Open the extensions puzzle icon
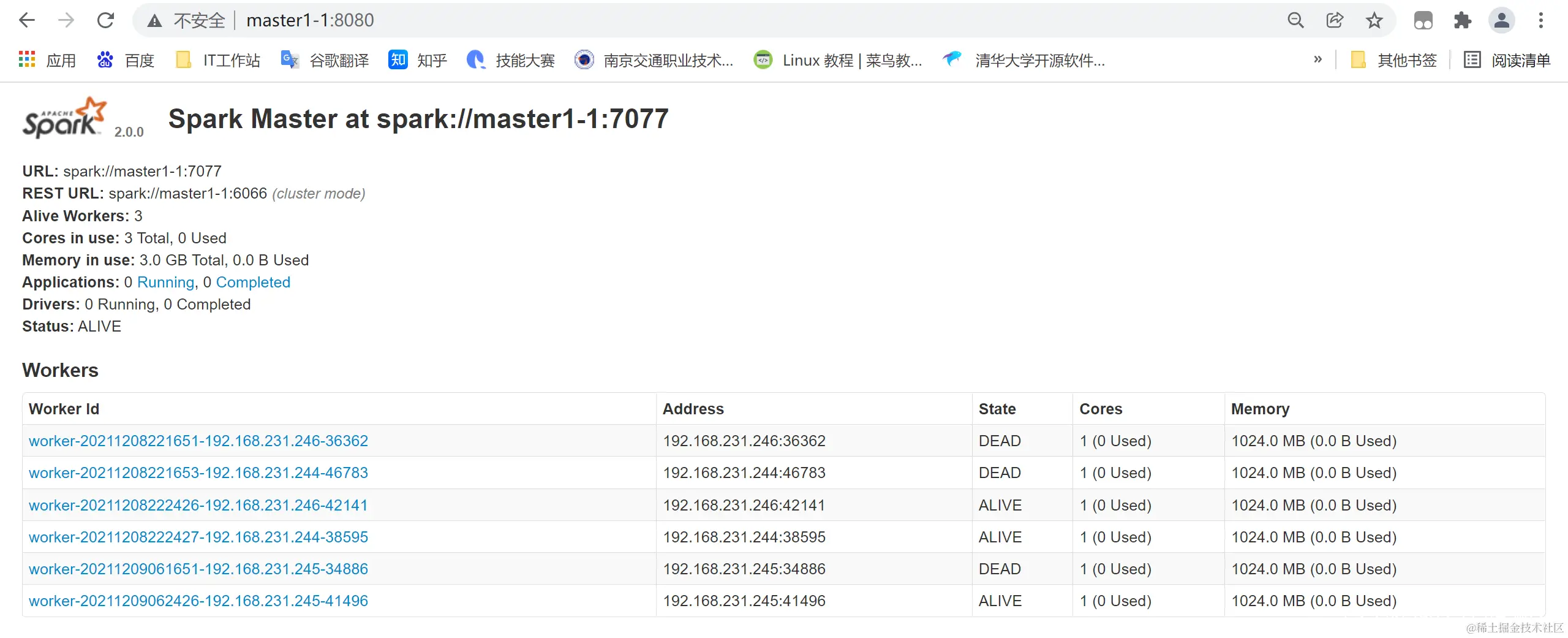The image size is (1568, 638). (x=1462, y=20)
